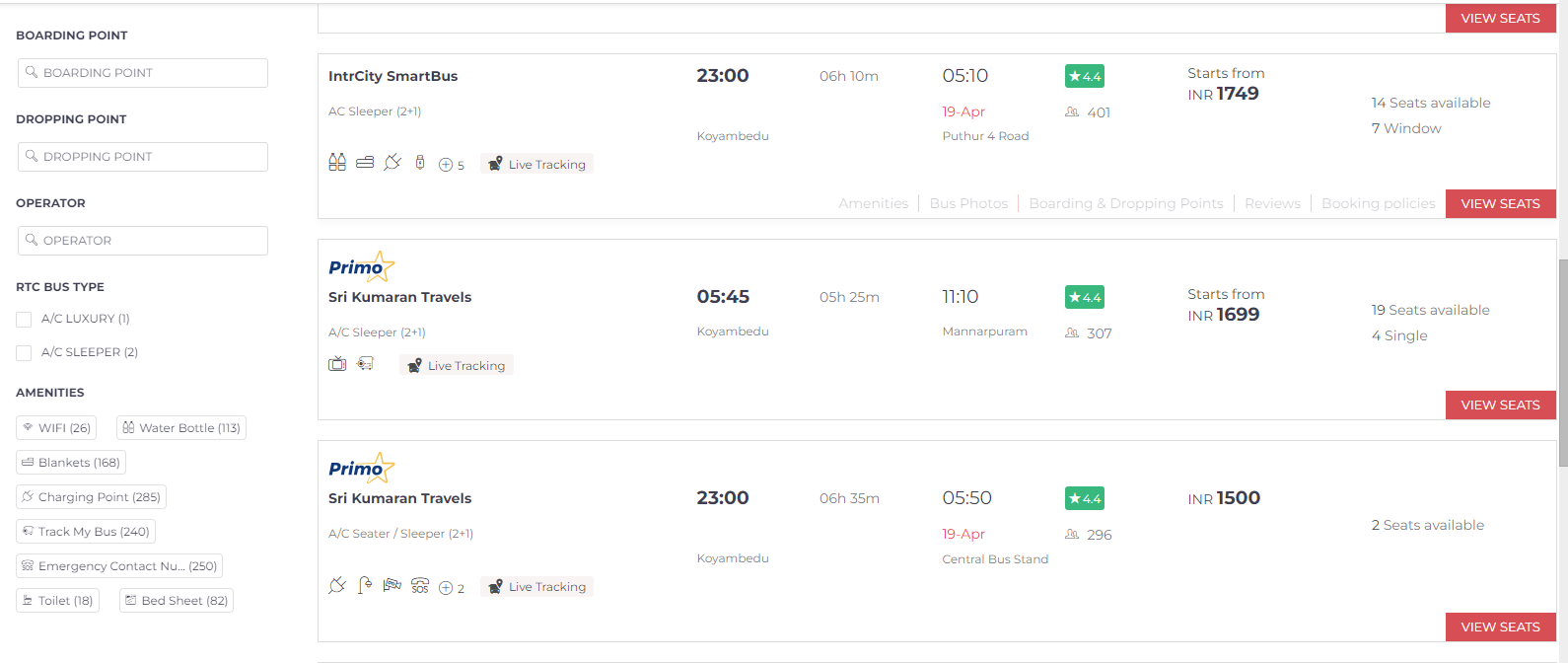
Task: Click the OPERATOR search input field
Action: [143, 240]
